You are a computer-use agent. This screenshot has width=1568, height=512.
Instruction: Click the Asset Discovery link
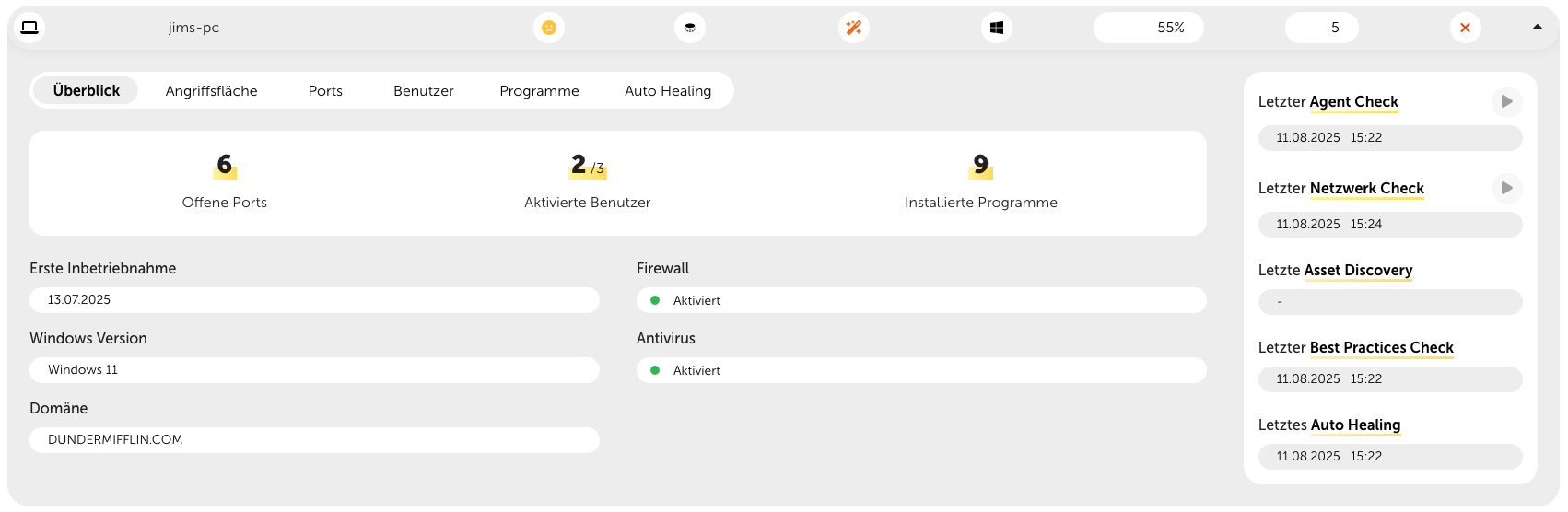(x=1358, y=270)
